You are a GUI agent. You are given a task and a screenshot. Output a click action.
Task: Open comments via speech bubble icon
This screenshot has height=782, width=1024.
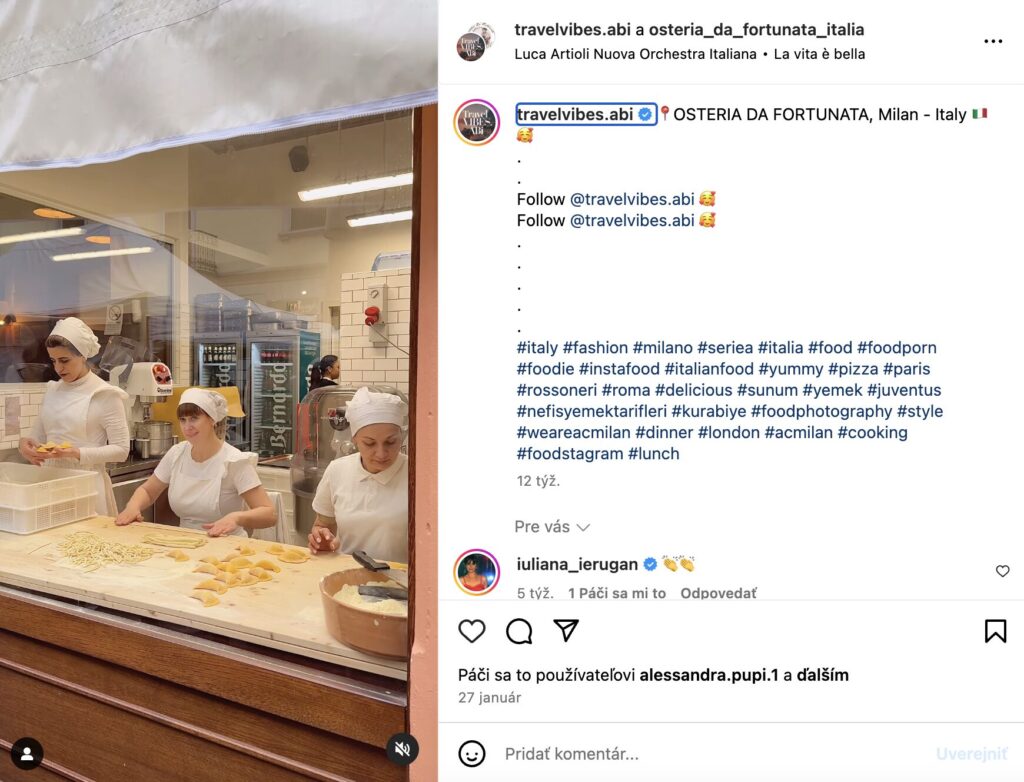coord(519,631)
